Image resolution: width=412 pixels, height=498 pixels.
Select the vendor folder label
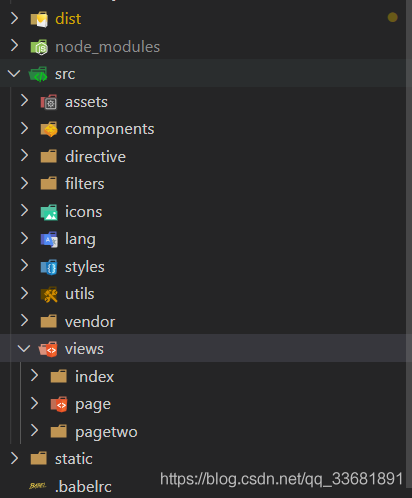[x=90, y=322]
